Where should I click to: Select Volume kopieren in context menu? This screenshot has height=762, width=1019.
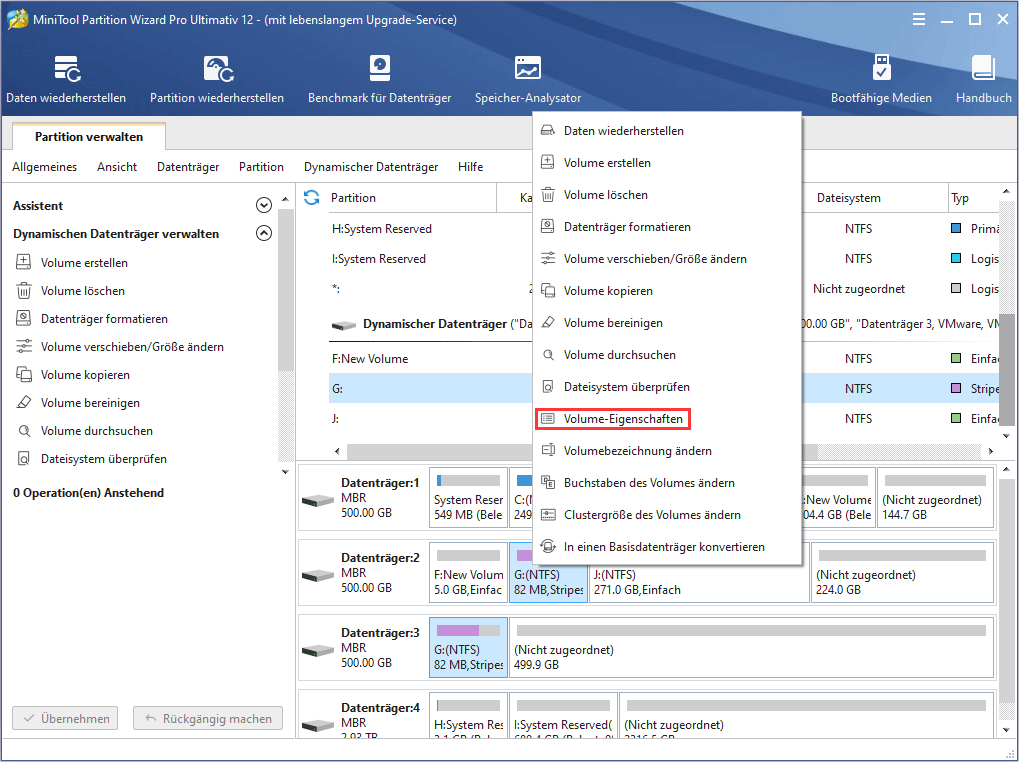[x=667, y=290]
